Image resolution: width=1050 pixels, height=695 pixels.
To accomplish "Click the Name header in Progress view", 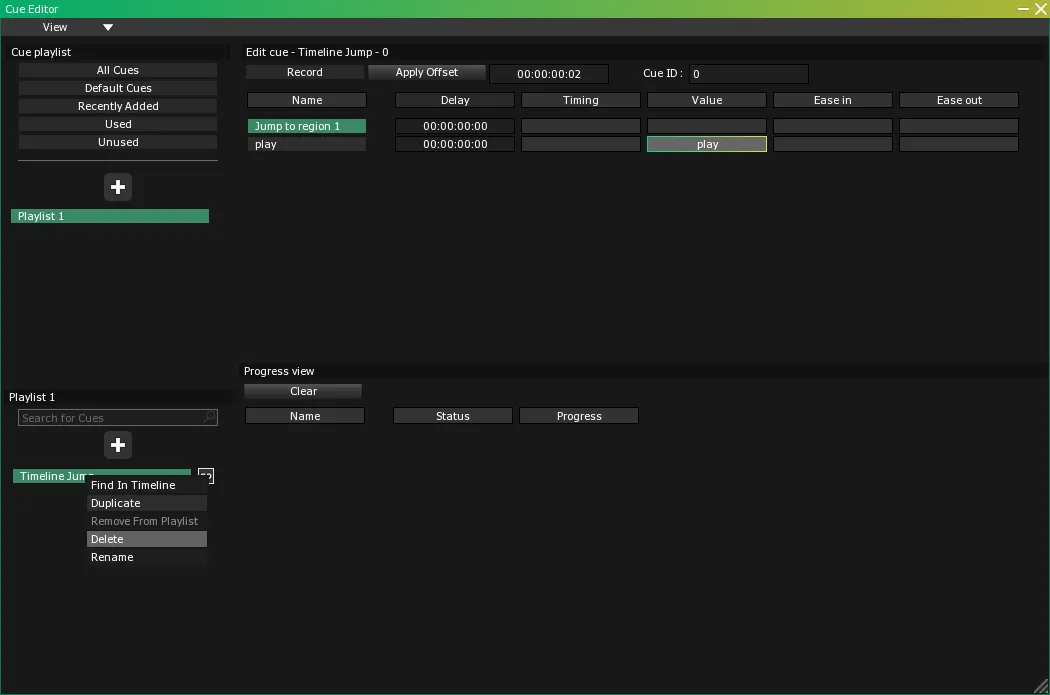I will pyautogui.click(x=305, y=416).
